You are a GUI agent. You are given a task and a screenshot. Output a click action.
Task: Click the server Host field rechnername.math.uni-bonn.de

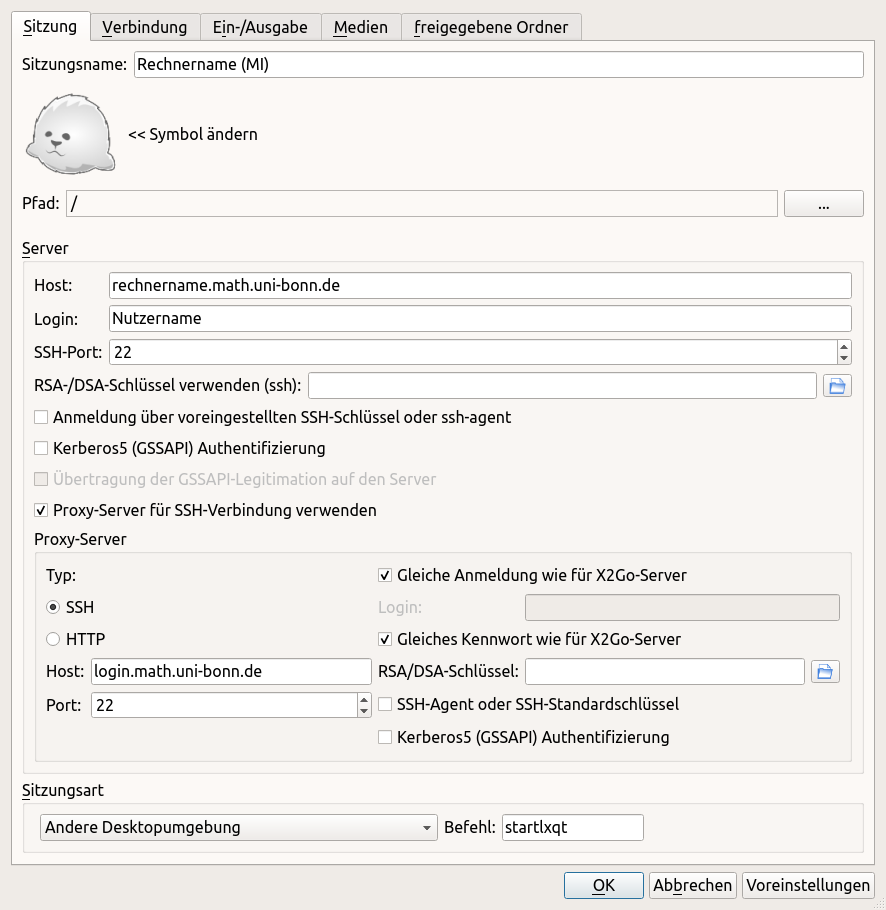click(480, 286)
